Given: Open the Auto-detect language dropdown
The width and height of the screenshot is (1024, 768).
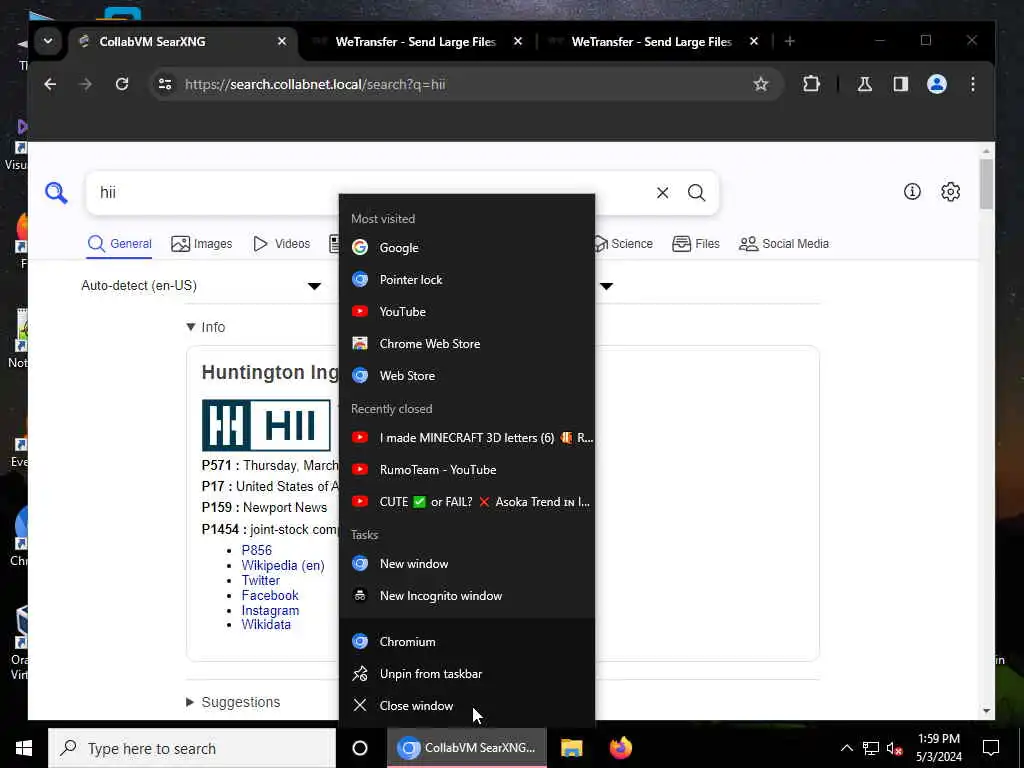Looking at the screenshot, I should (x=201, y=285).
